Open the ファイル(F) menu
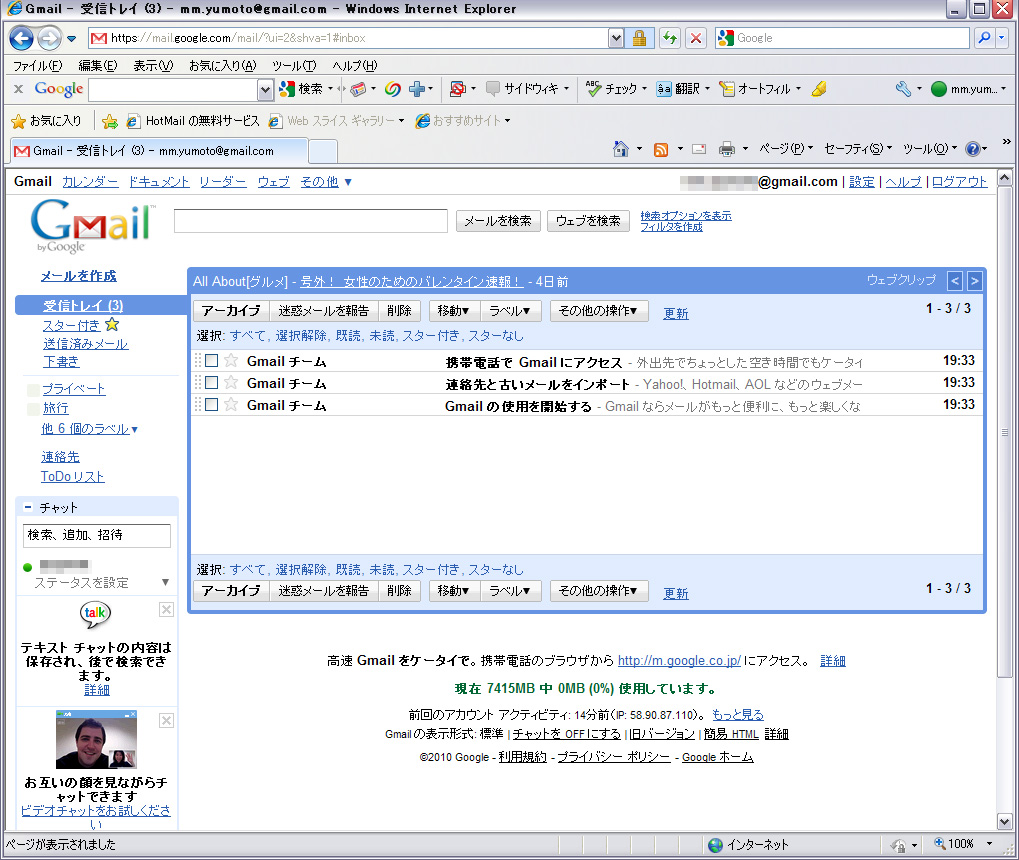Viewport: 1019px width, 860px height. click(x=38, y=66)
